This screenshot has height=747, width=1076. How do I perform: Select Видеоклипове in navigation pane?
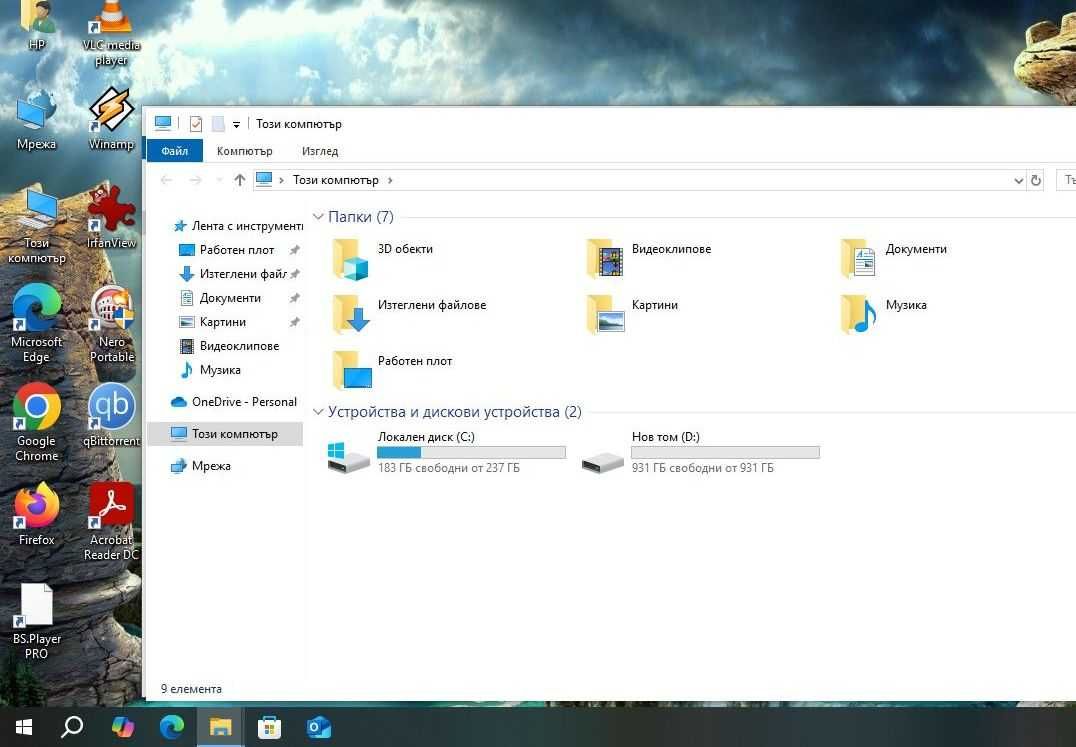point(229,346)
